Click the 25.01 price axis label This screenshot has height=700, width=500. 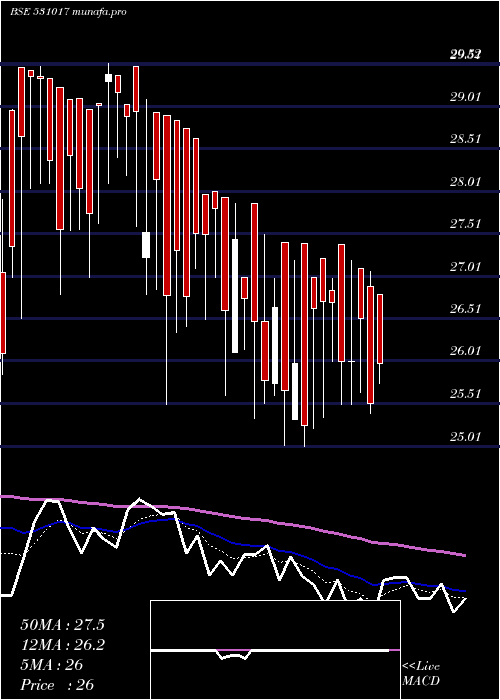tap(465, 436)
